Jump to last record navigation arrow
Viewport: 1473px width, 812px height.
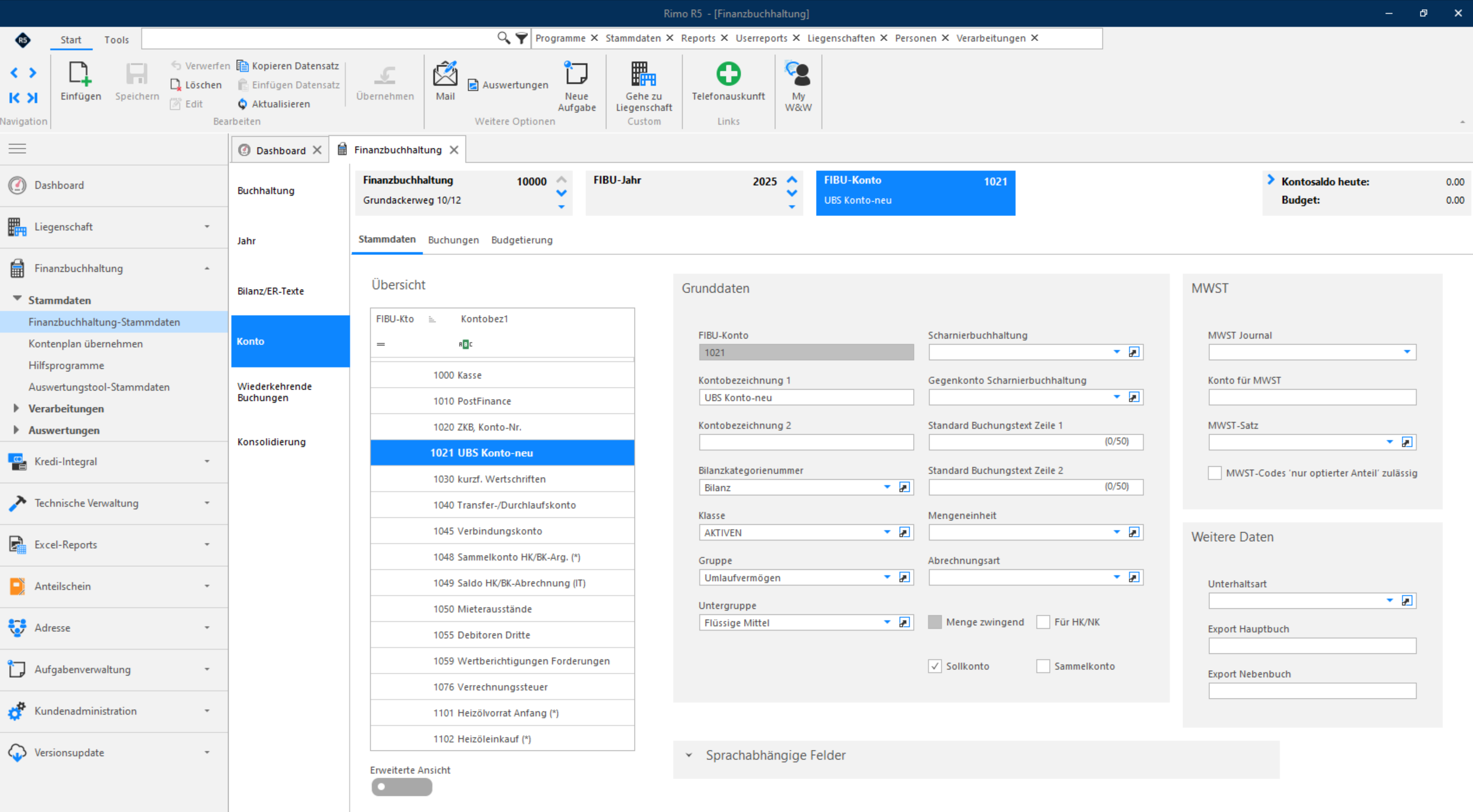click(x=33, y=98)
